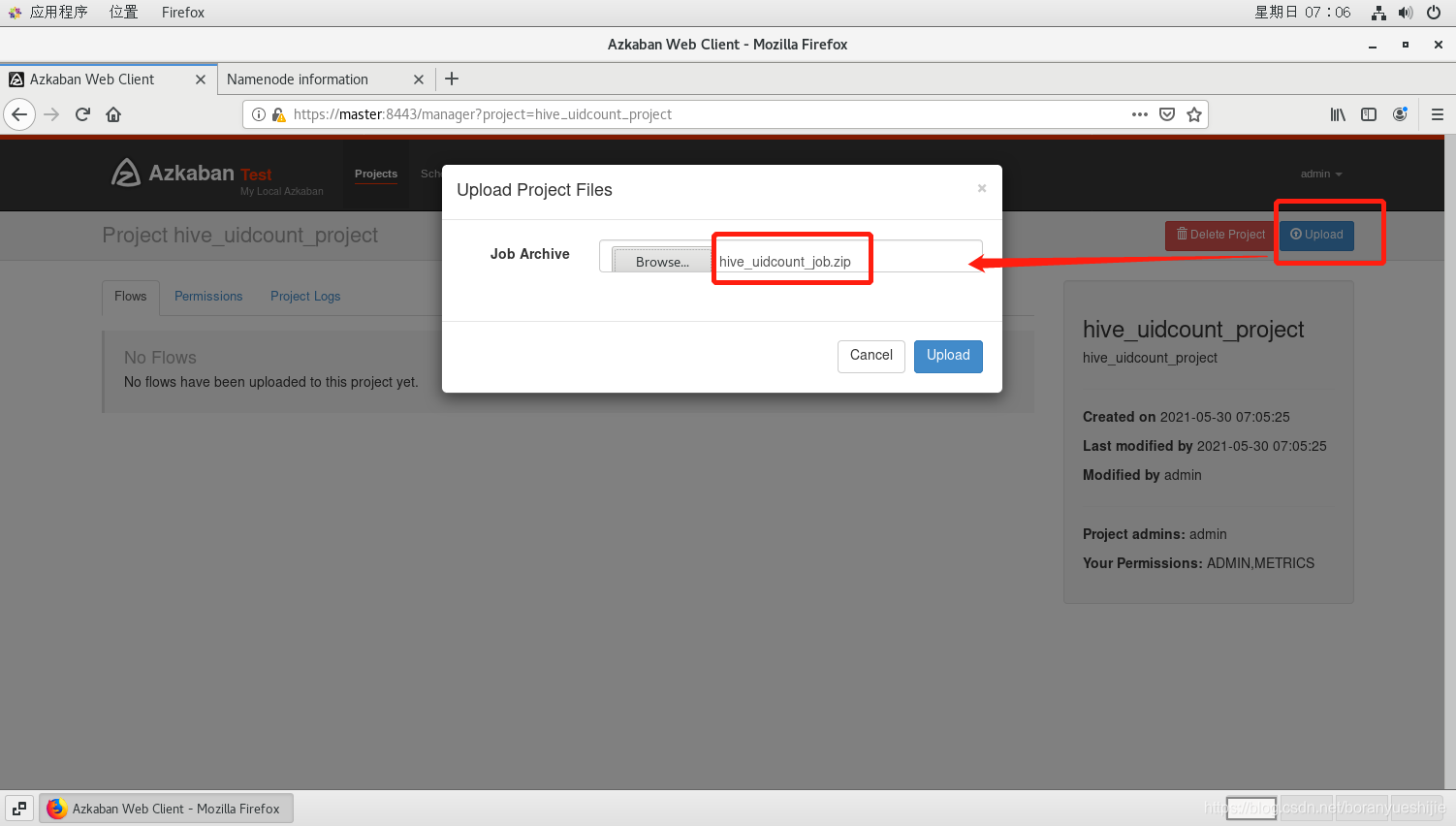Click show desktop icon in bottom panel
The height and width of the screenshot is (826, 1456).
(19, 808)
